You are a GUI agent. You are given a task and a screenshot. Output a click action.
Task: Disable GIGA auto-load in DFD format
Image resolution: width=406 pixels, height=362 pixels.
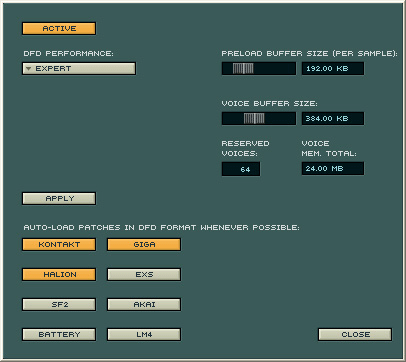pos(144,244)
